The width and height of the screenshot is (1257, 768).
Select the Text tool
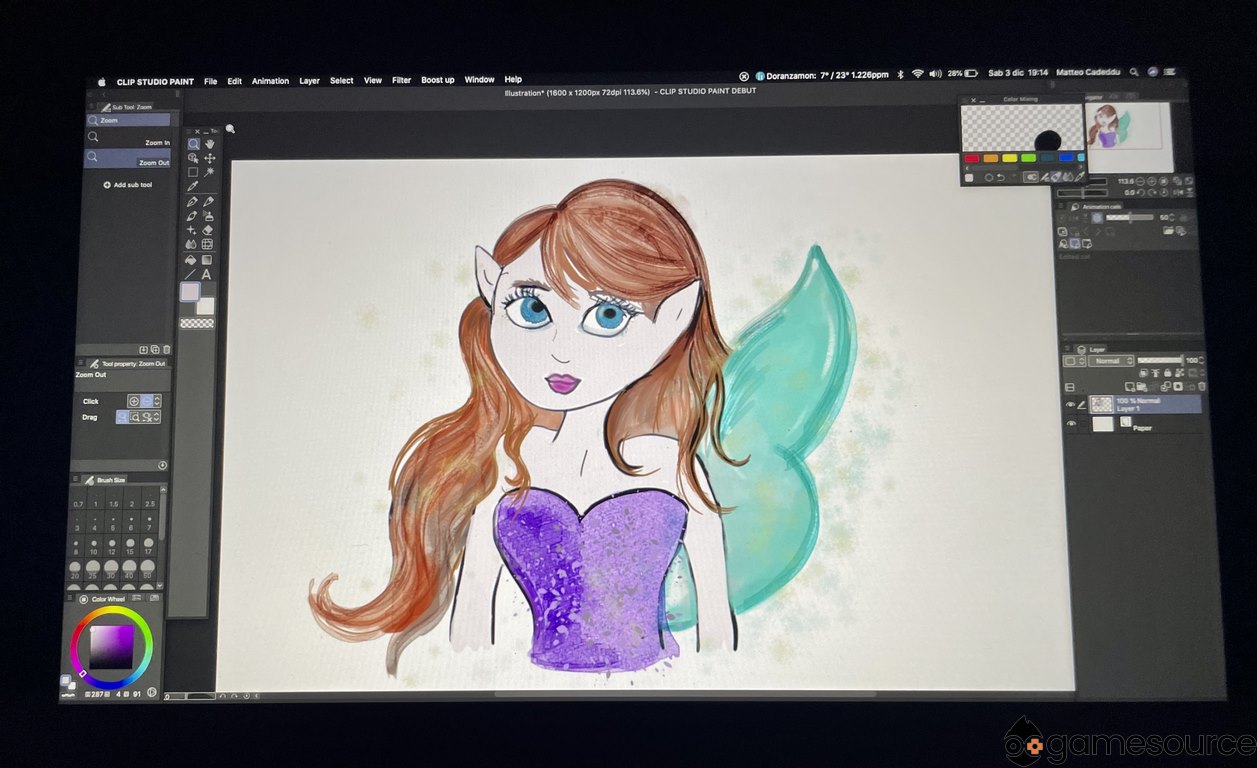[x=207, y=274]
